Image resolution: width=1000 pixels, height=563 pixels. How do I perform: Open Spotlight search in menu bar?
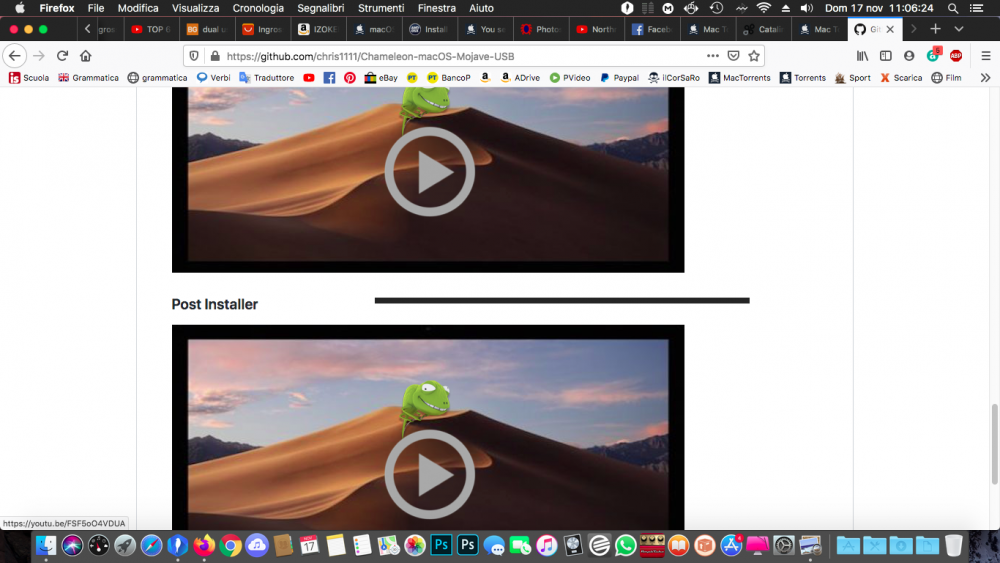952,8
